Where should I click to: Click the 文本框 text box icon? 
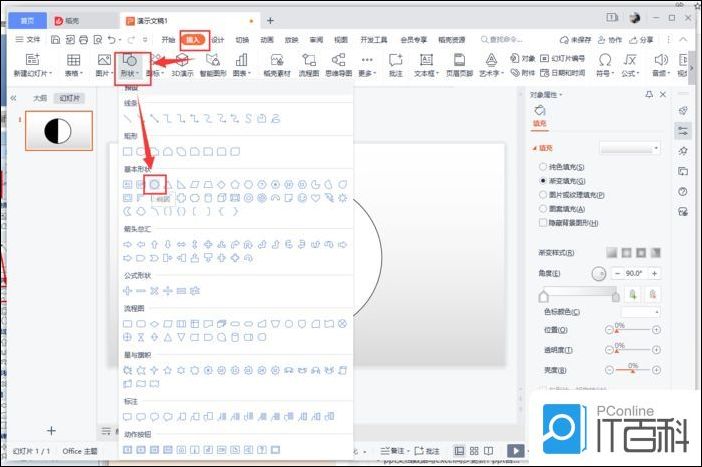click(426, 60)
